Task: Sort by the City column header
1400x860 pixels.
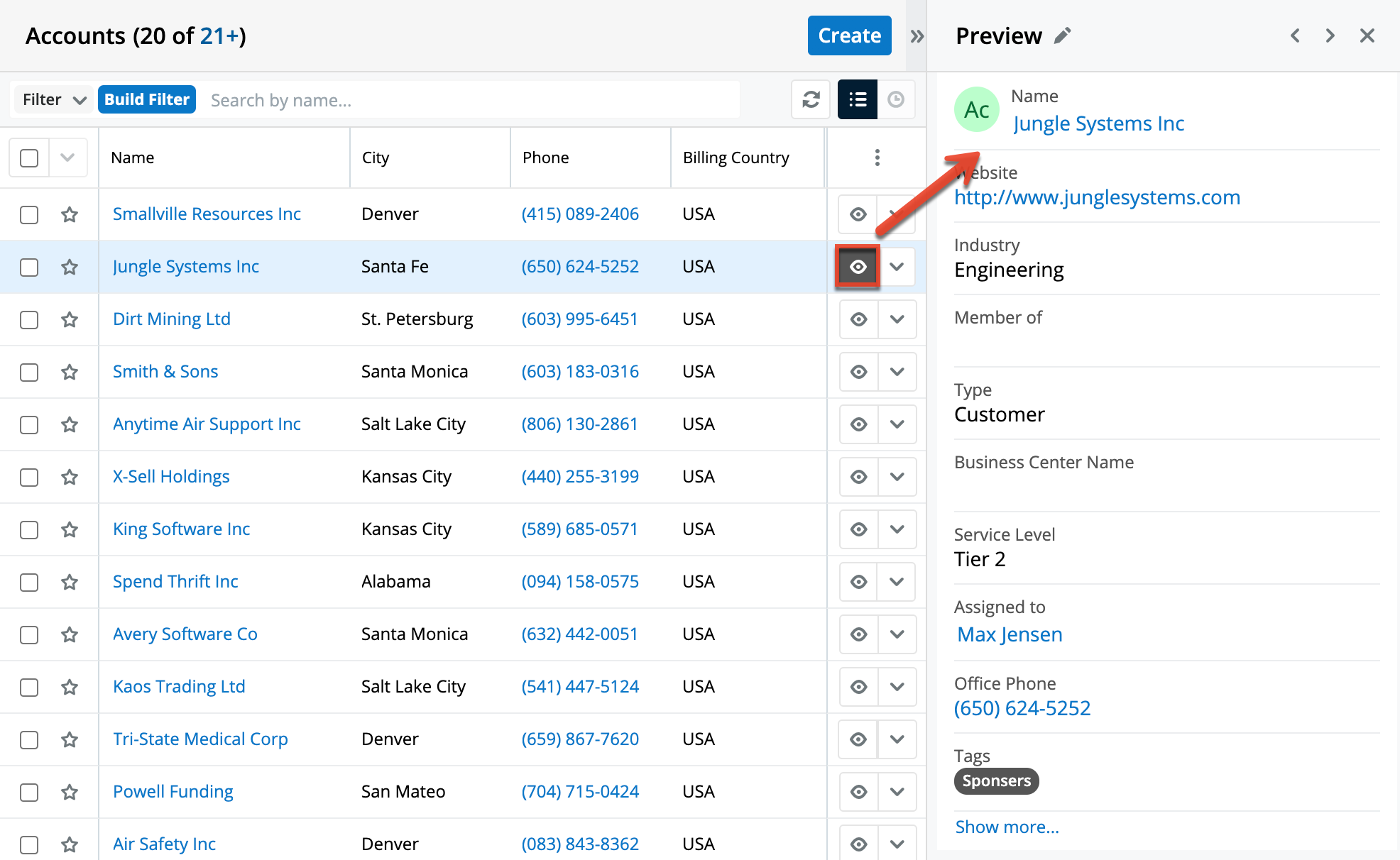Action: (x=376, y=158)
